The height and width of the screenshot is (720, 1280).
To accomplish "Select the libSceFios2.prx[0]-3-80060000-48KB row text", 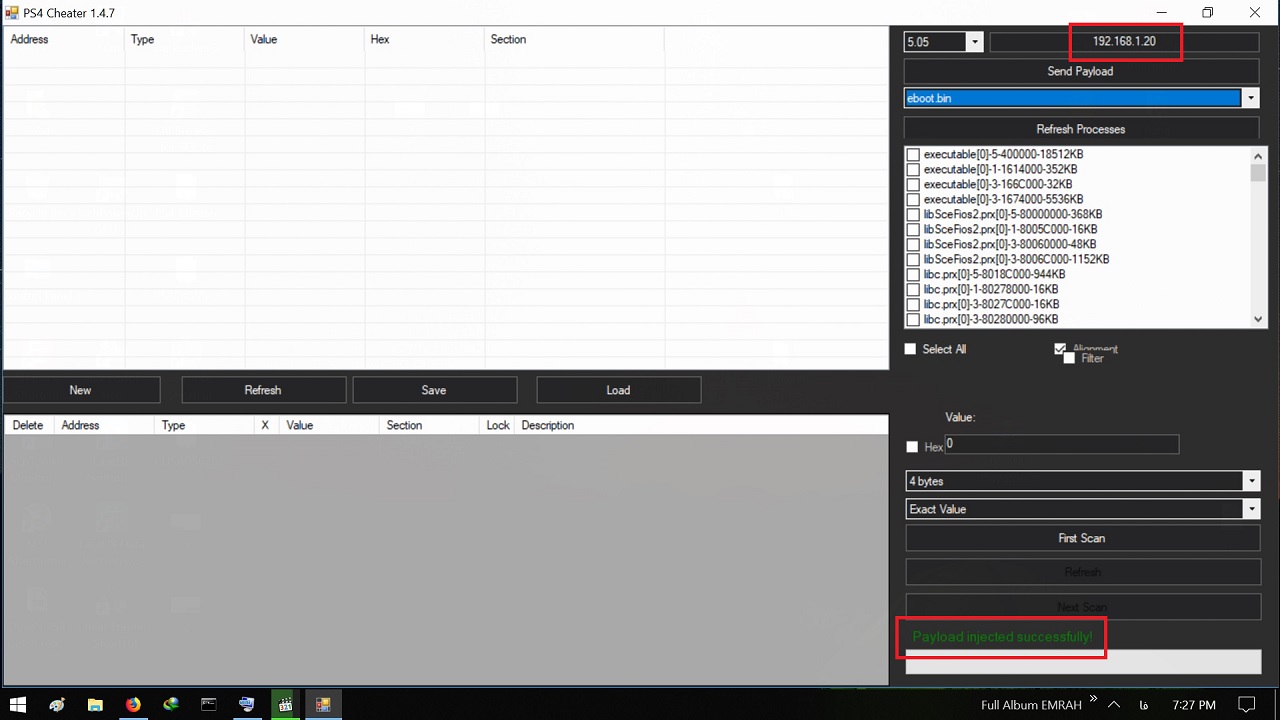I will 1010,244.
